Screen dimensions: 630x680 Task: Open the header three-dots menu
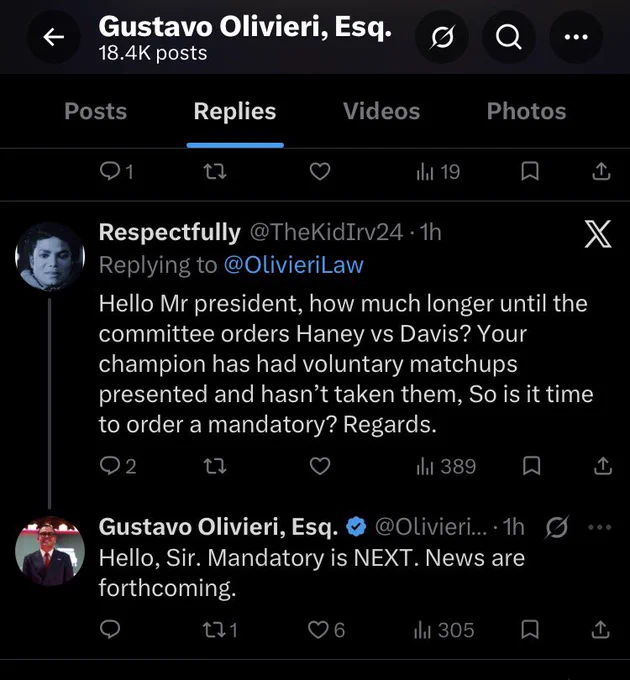[x=576, y=37]
